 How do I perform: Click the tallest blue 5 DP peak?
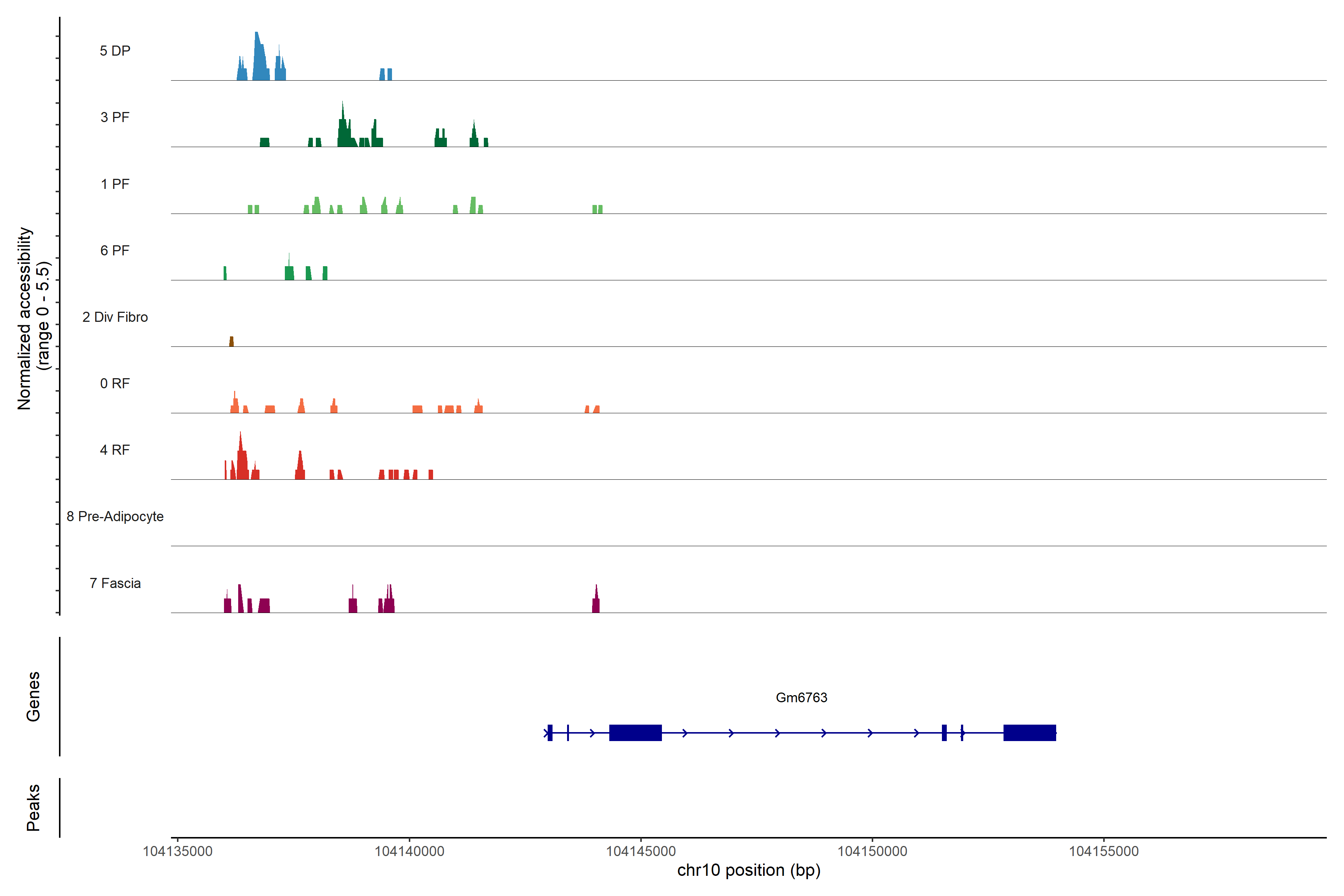pos(259,57)
